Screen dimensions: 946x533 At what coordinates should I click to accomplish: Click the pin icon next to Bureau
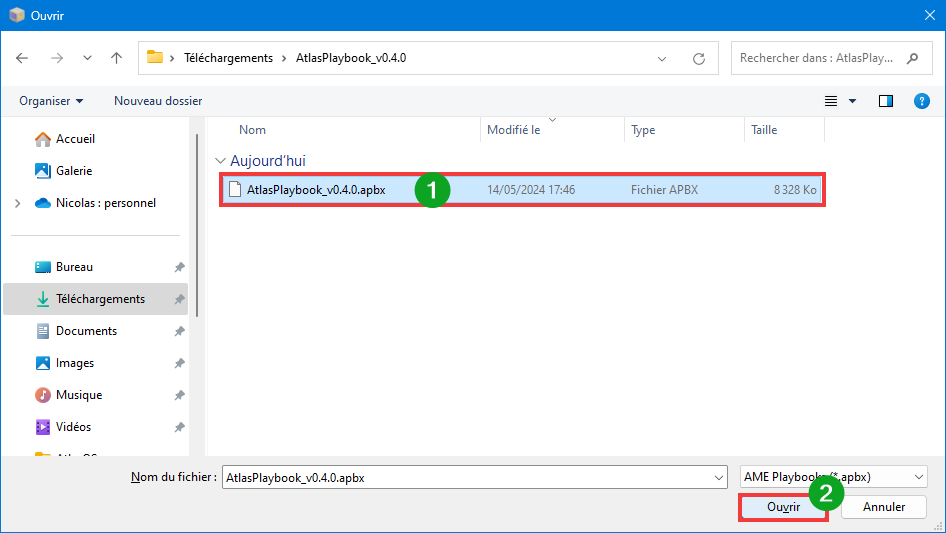(179, 267)
